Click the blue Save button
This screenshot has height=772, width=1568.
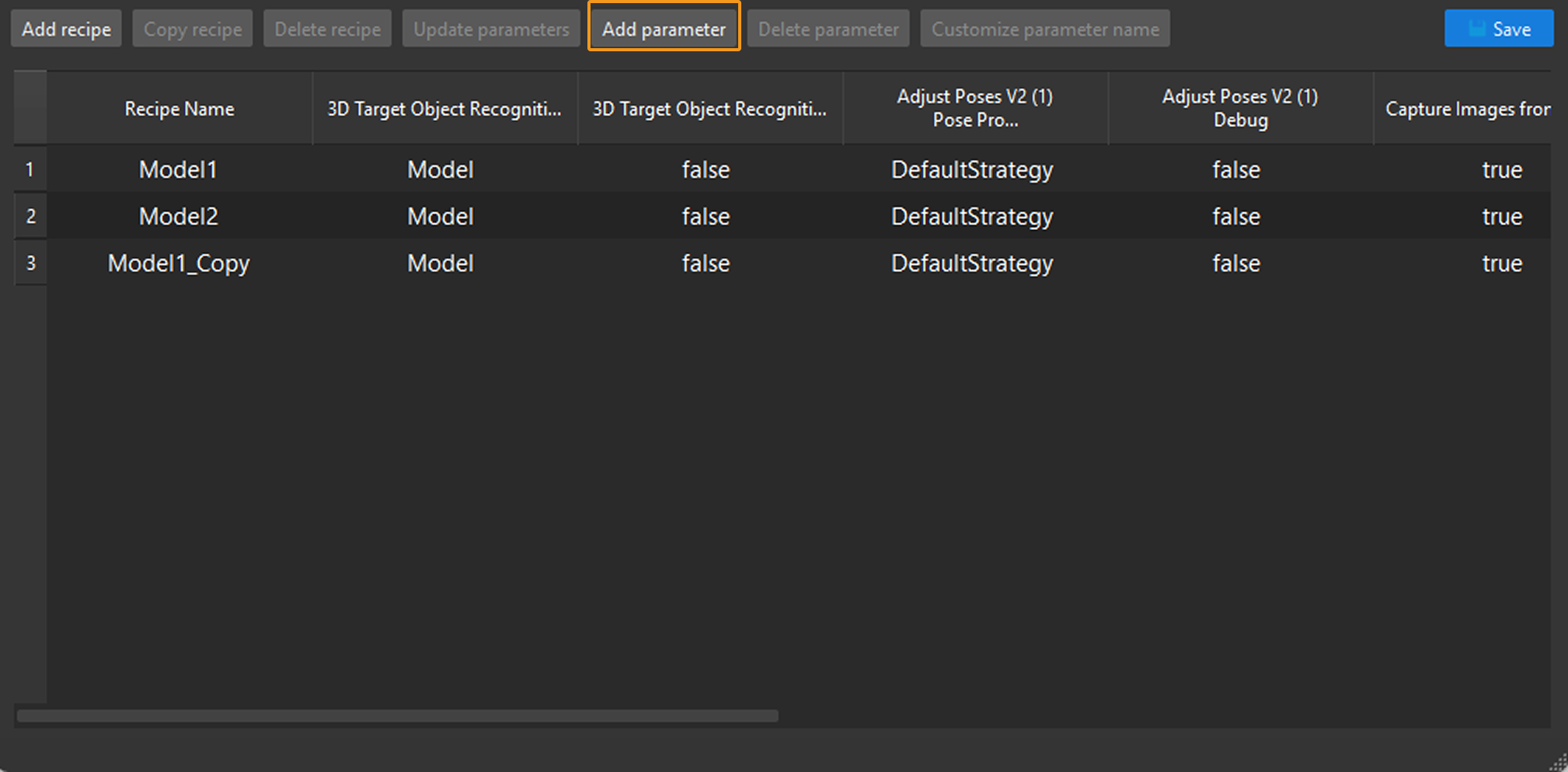(x=1498, y=28)
